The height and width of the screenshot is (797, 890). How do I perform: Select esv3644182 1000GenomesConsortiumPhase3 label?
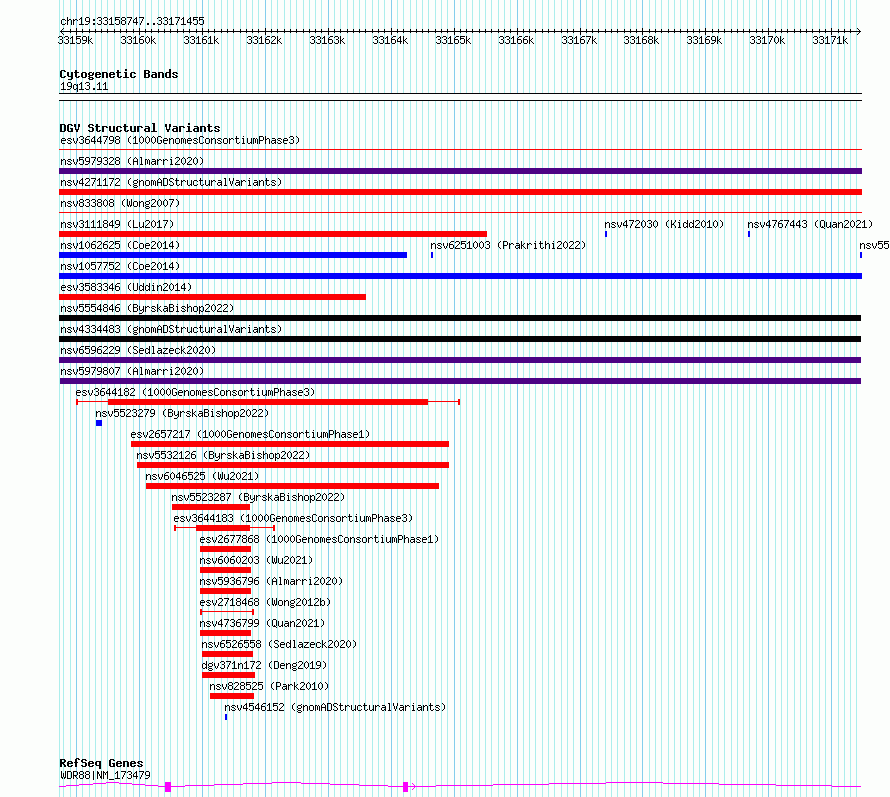pyautogui.click(x=195, y=392)
